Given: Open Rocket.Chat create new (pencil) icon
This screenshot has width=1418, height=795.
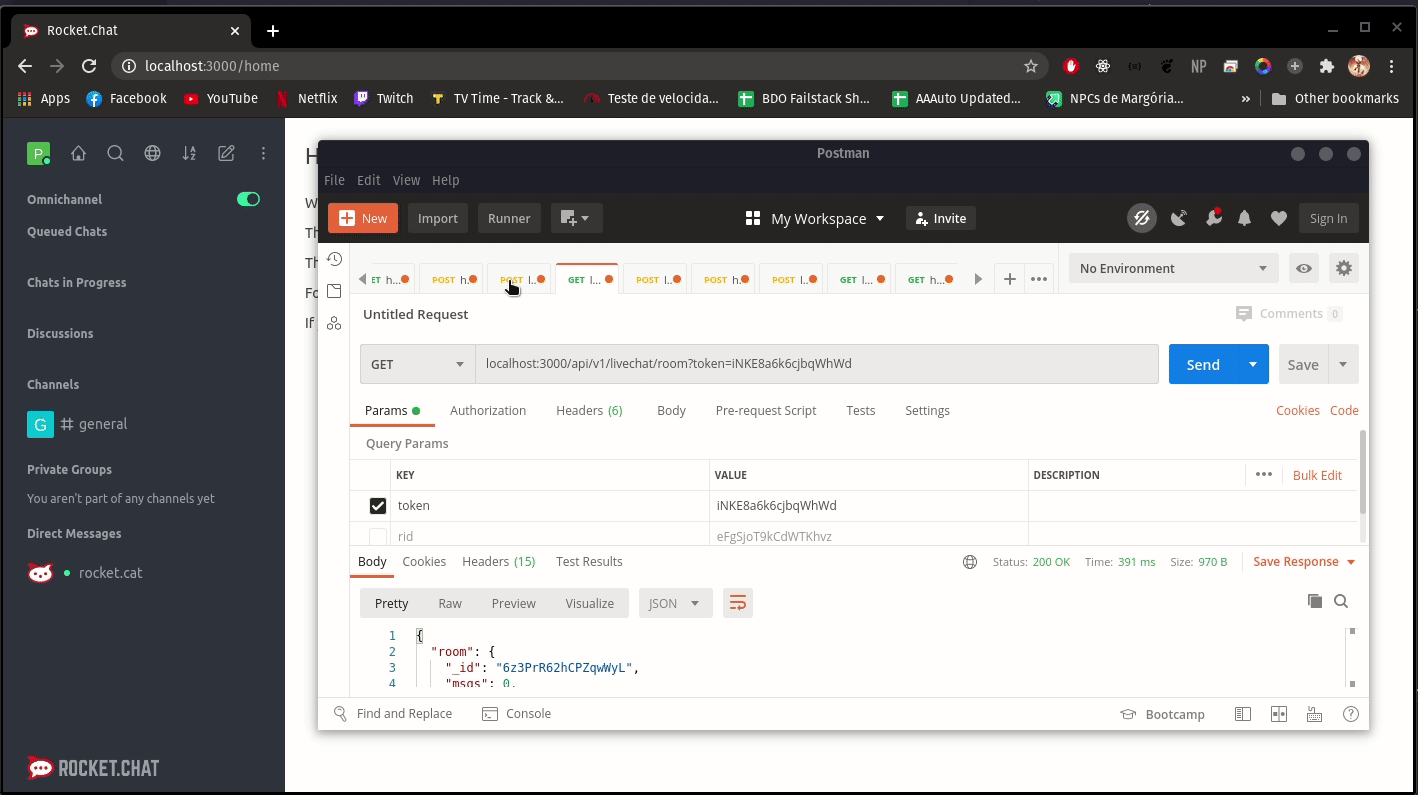Looking at the screenshot, I should (x=226, y=153).
